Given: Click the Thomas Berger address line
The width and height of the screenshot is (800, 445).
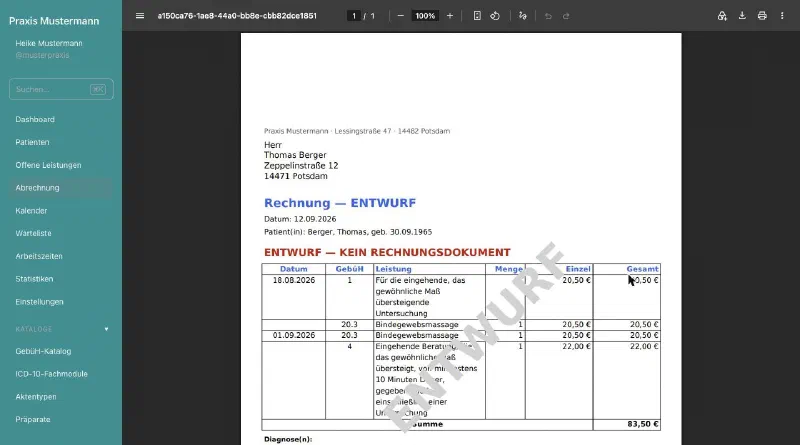Looking at the screenshot, I should 295,155.
